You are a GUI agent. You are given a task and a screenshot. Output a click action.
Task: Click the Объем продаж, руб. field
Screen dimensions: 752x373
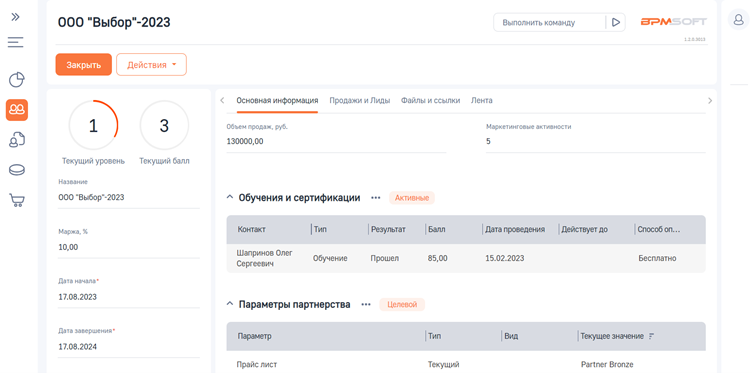click(x=336, y=141)
